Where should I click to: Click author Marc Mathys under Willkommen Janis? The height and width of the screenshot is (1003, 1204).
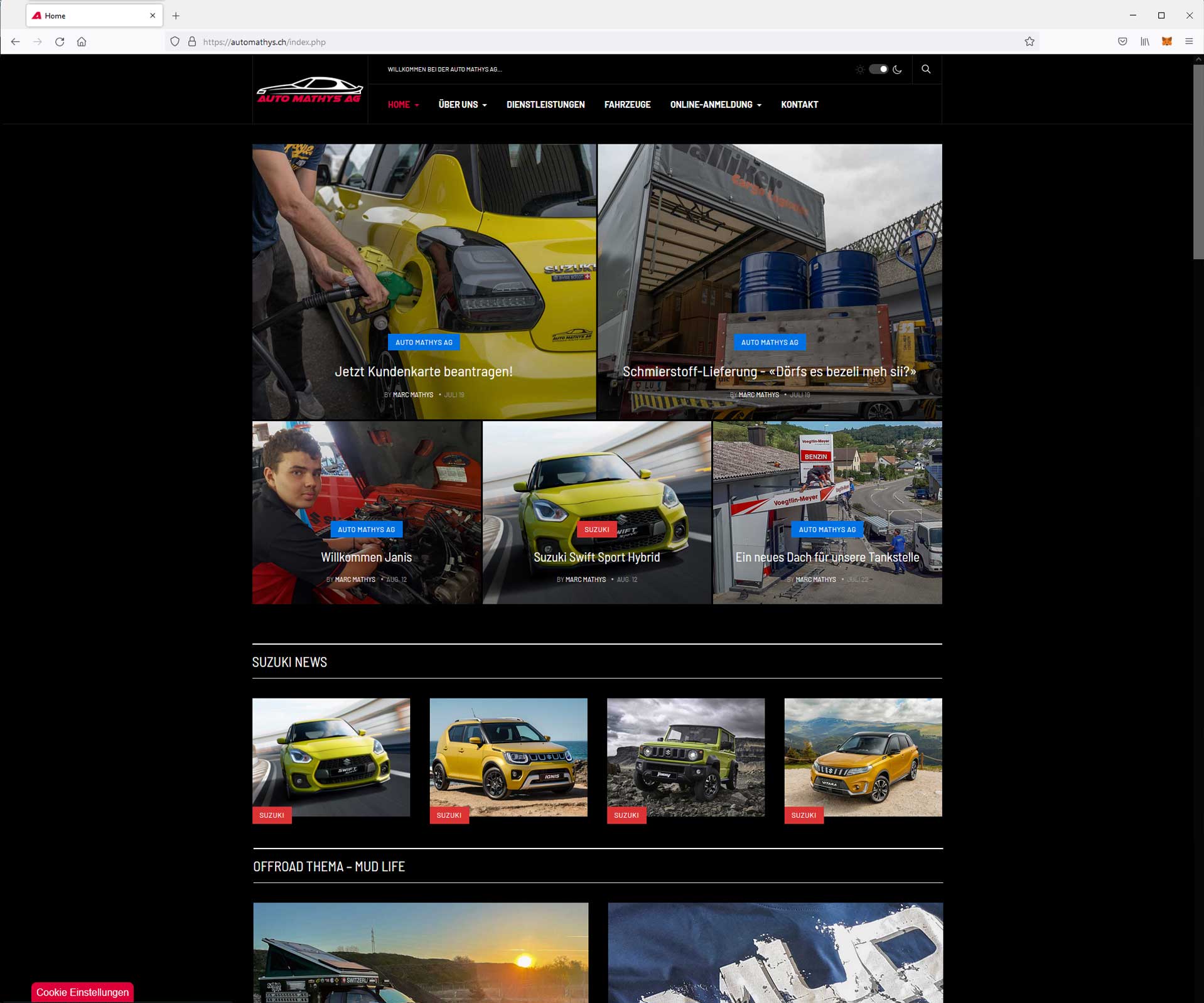[355, 579]
